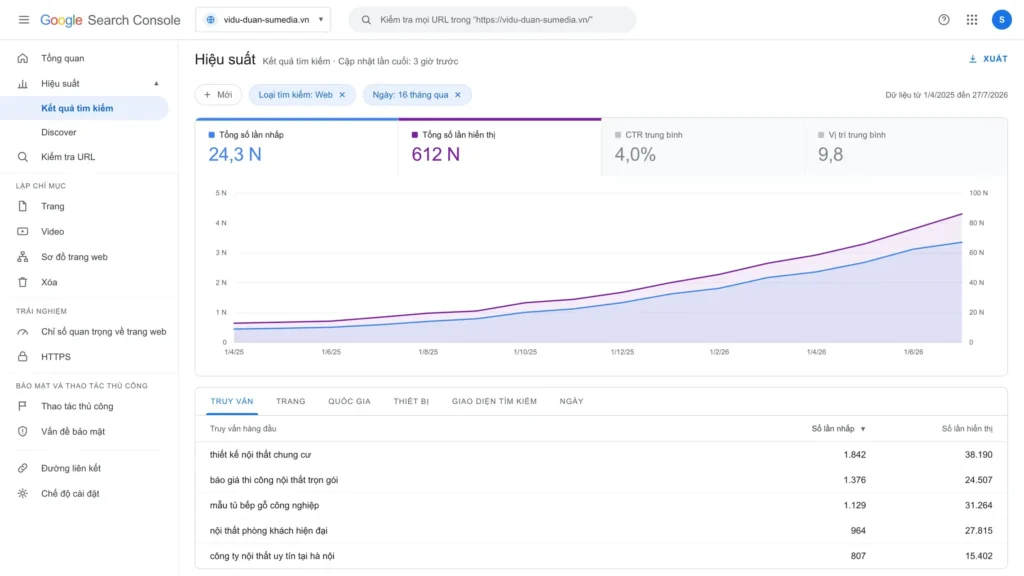
Task: Click the lock icon beside HTTPS
Action: pos(23,357)
